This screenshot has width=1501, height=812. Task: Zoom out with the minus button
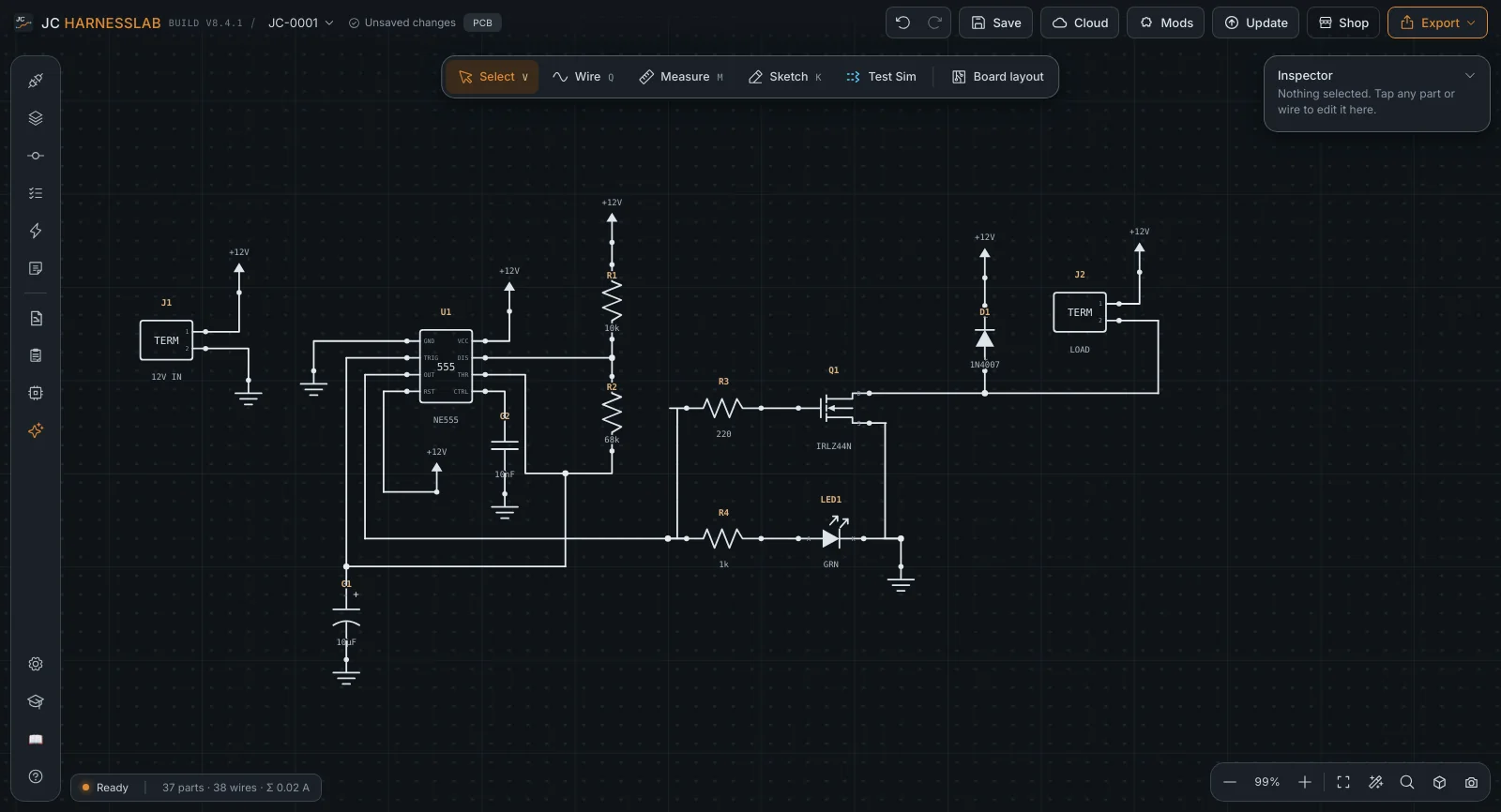1230,782
